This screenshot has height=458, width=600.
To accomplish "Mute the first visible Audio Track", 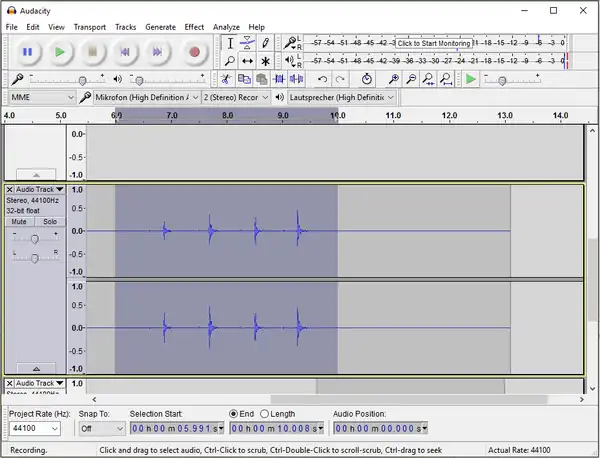I will (19, 222).
